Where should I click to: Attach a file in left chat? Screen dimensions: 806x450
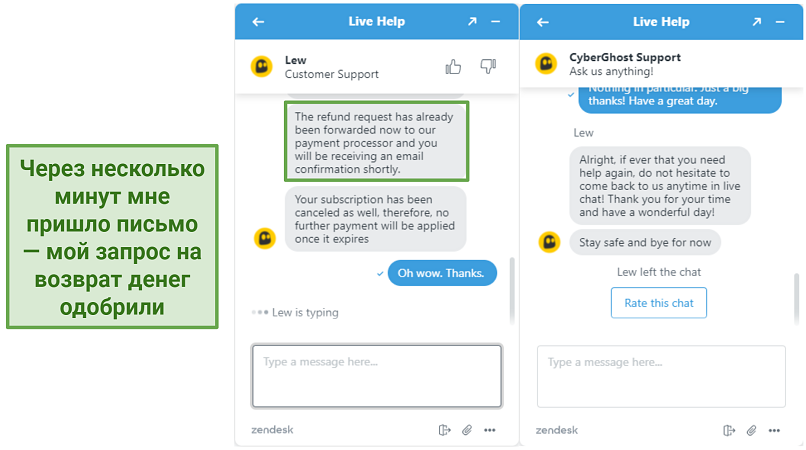click(467, 430)
